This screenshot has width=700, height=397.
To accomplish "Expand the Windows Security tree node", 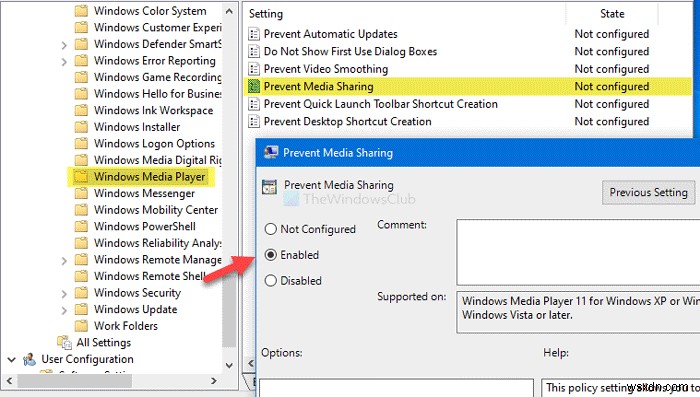I will pos(64,294).
